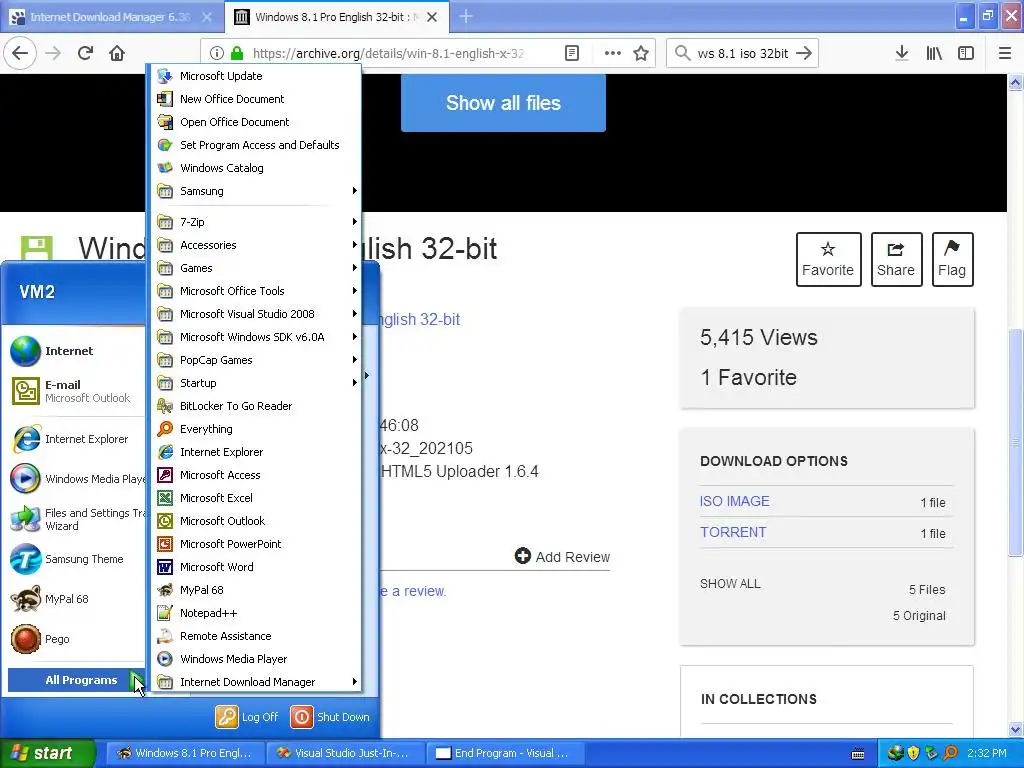The image size is (1024, 768).
Task: Click the BitLocker To Go Reader icon
Action: 165,406
